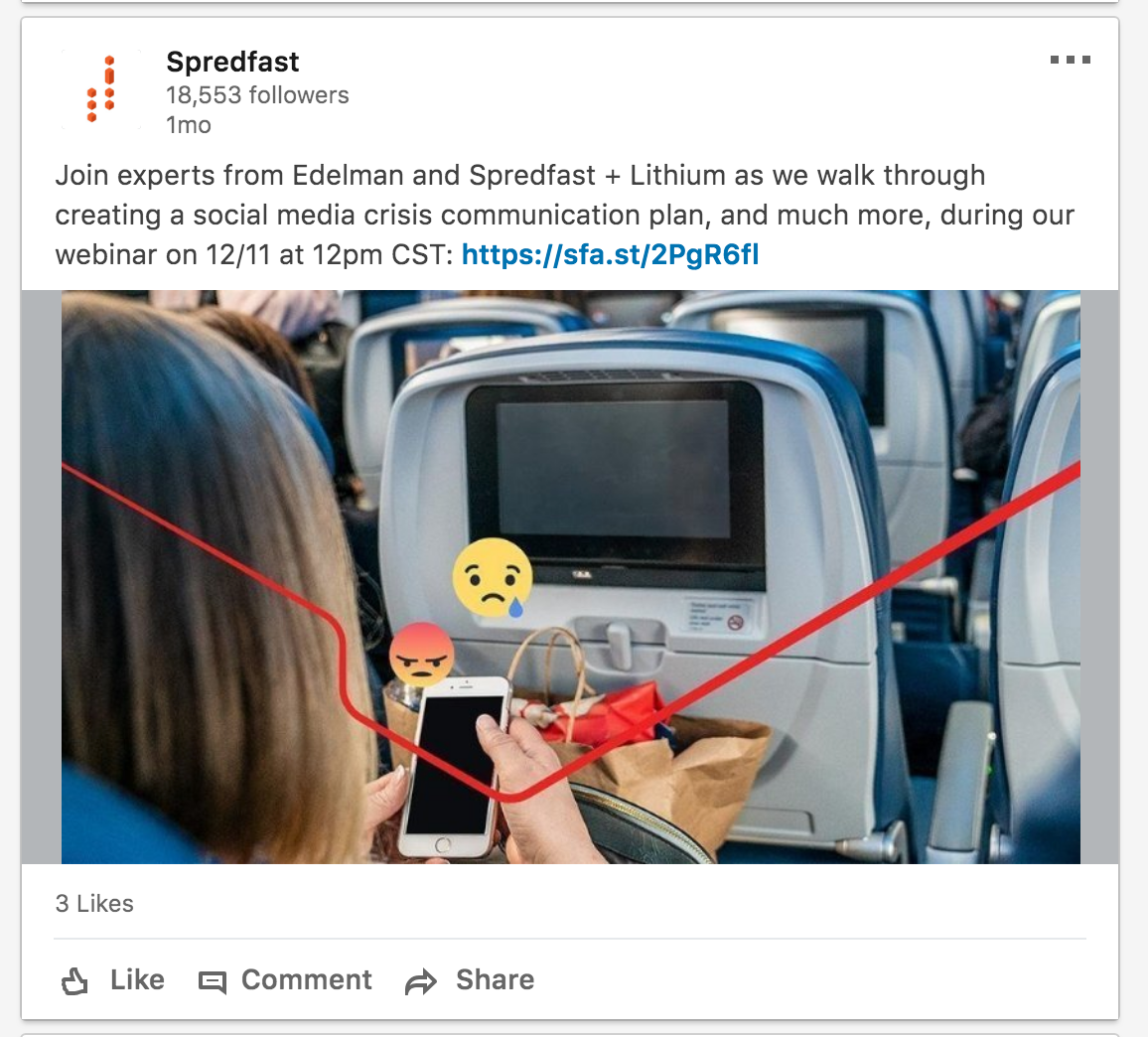Click the angry red emoji in the image
The image size is (1148, 1037).
421,654
